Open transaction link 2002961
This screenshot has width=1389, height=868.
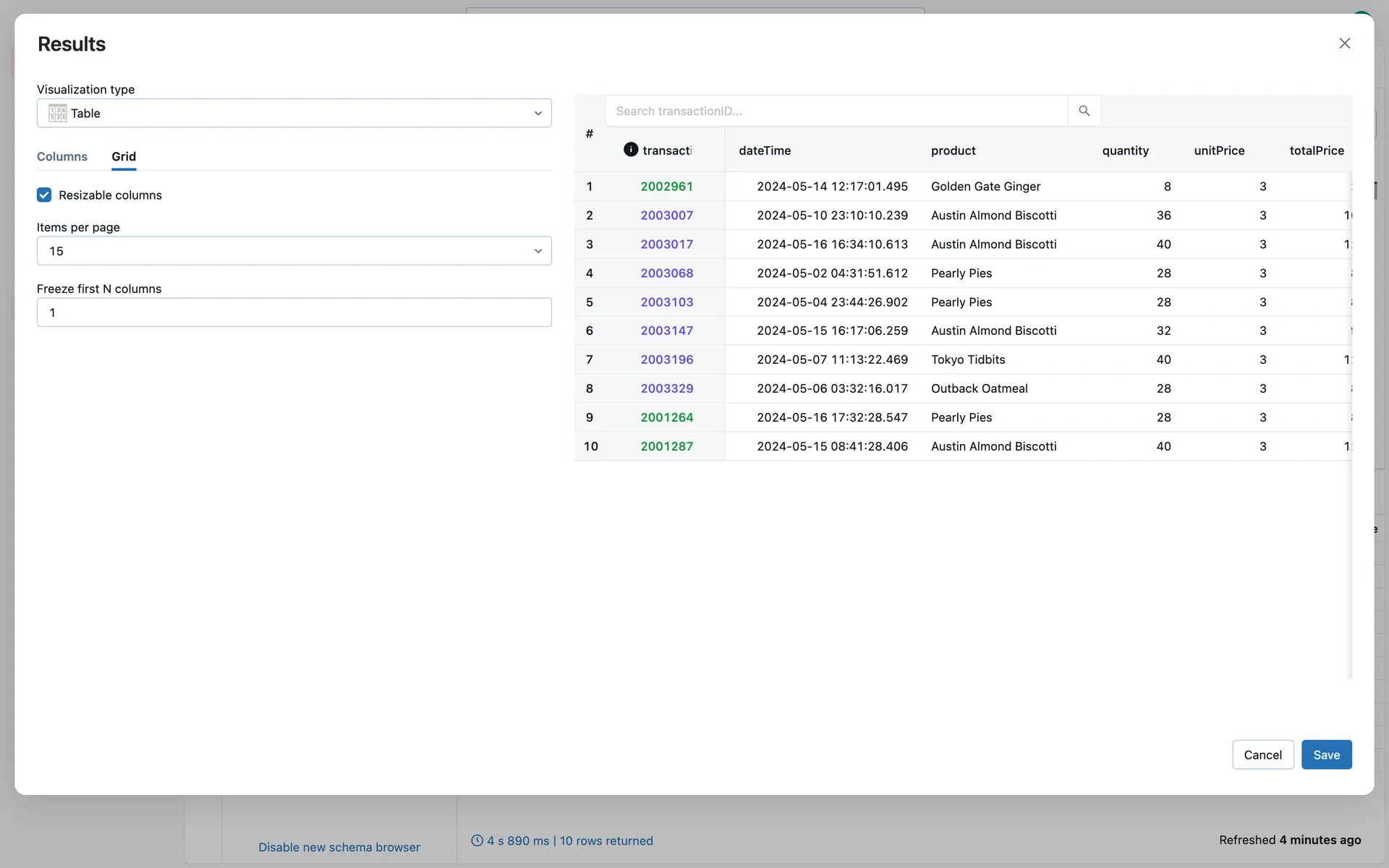click(x=666, y=187)
